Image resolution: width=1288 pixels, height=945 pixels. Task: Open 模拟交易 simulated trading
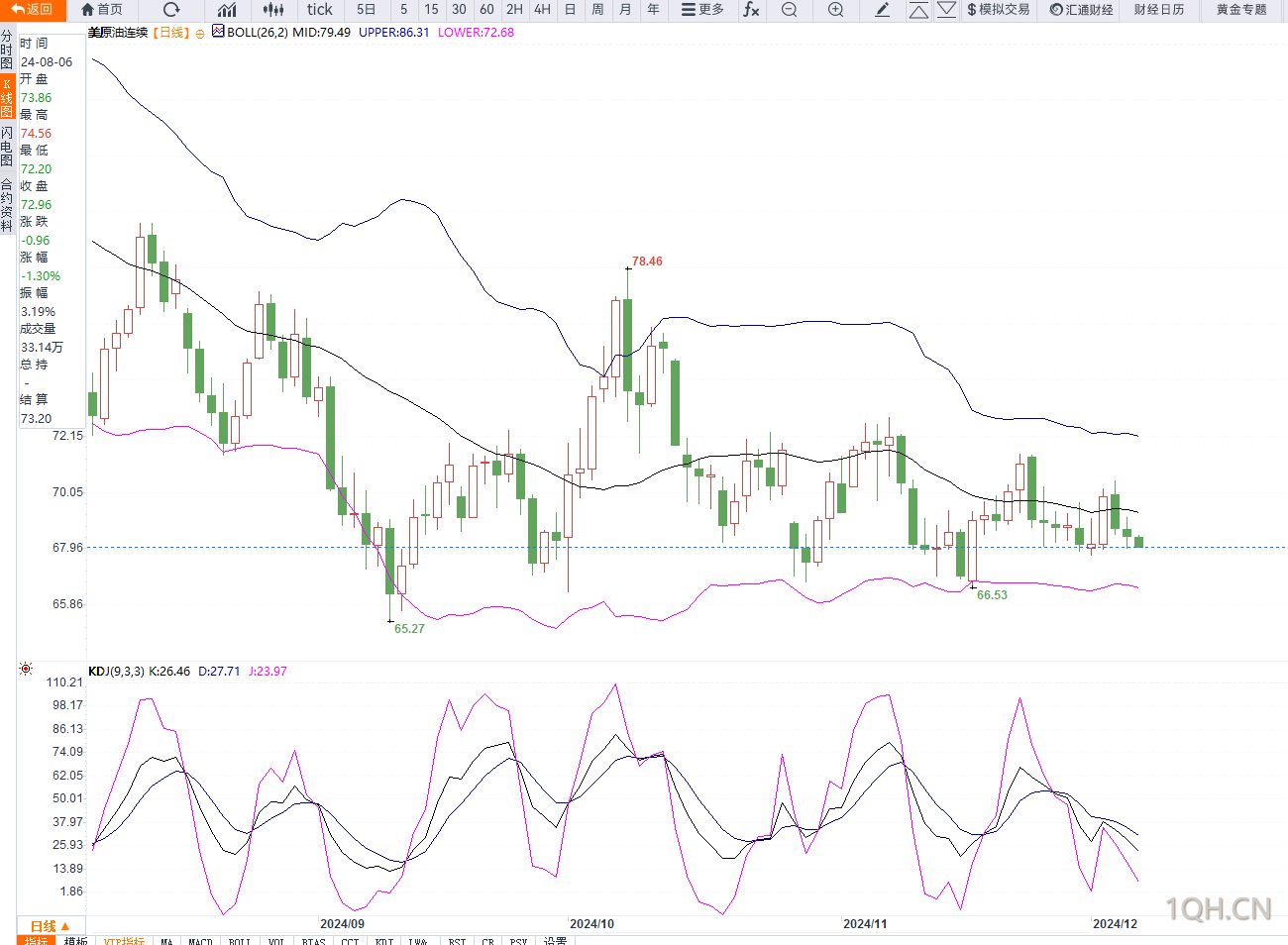[x=998, y=10]
